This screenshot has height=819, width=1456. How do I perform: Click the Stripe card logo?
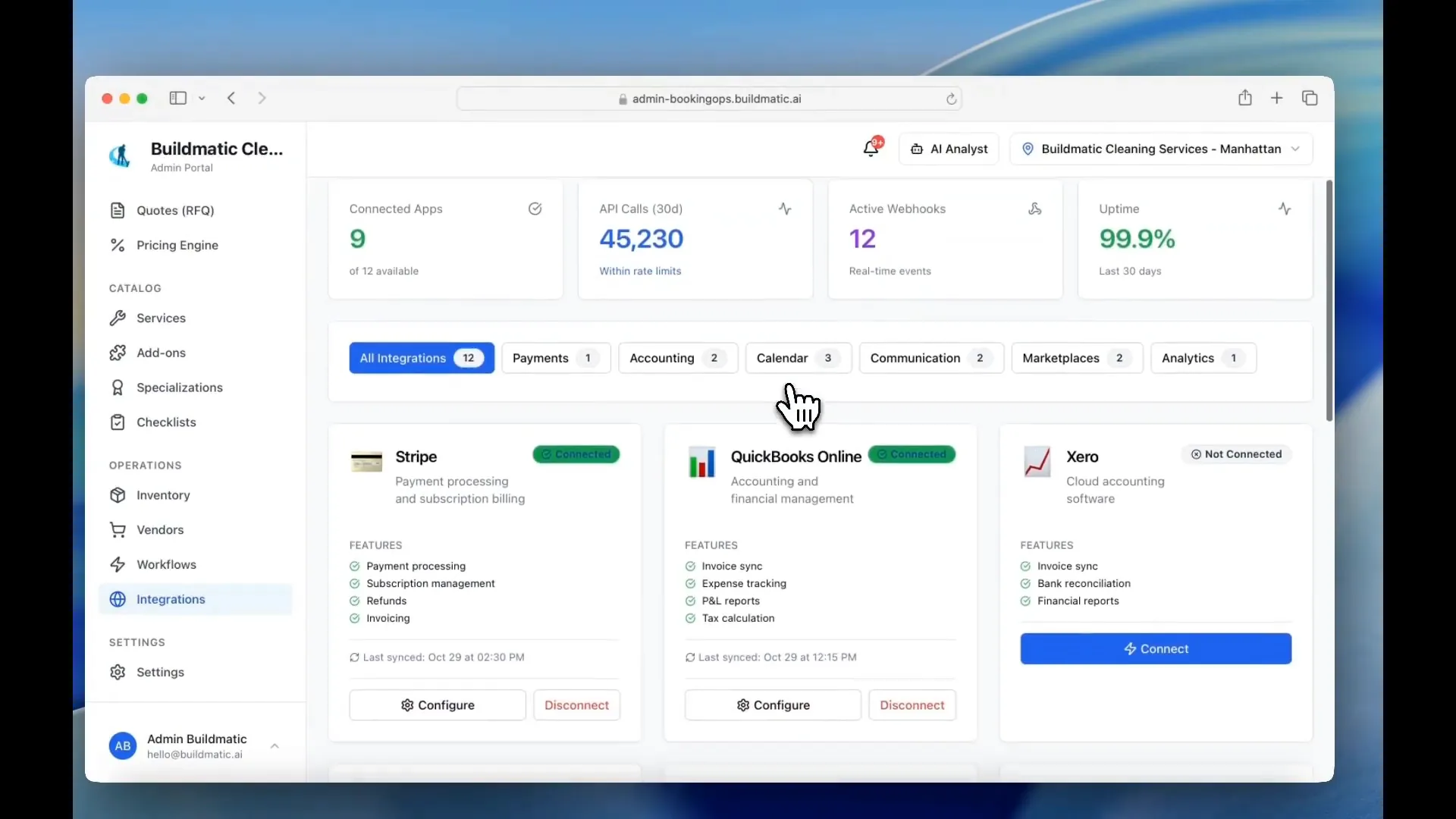pos(366,462)
